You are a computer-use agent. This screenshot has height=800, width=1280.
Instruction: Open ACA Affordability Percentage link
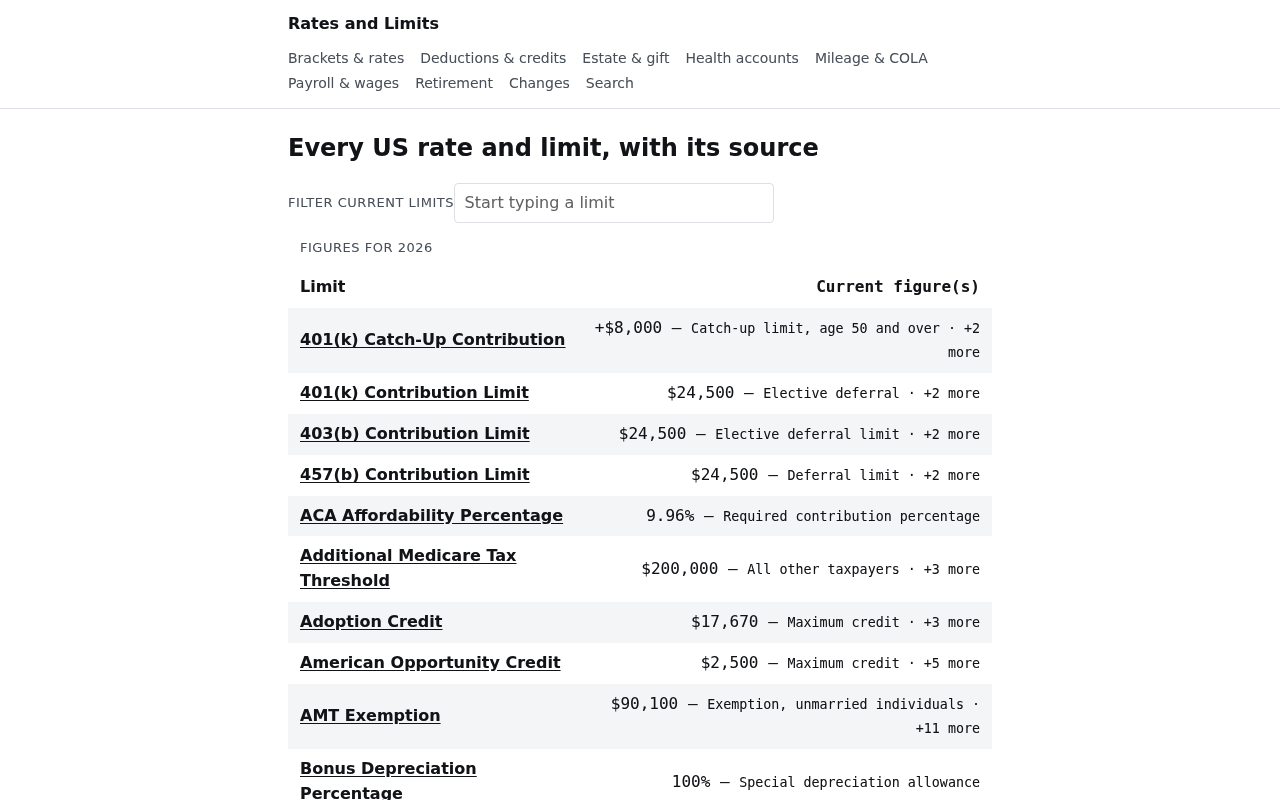click(x=431, y=516)
